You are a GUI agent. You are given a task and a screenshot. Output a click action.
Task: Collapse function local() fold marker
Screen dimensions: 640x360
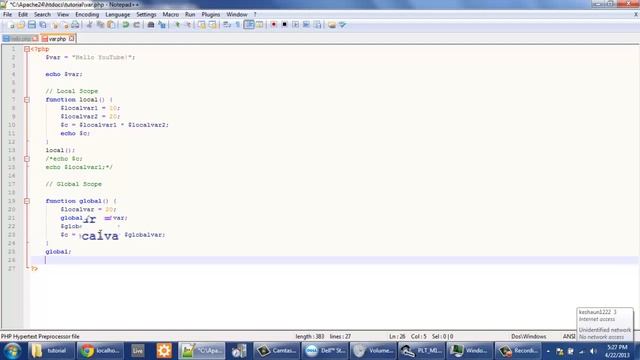coord(27,100)
